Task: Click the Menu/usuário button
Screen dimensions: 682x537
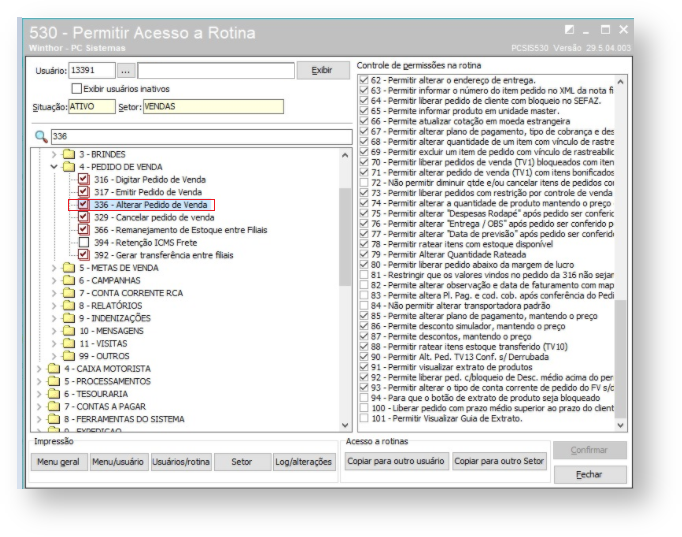Action: tap(118, 462)
